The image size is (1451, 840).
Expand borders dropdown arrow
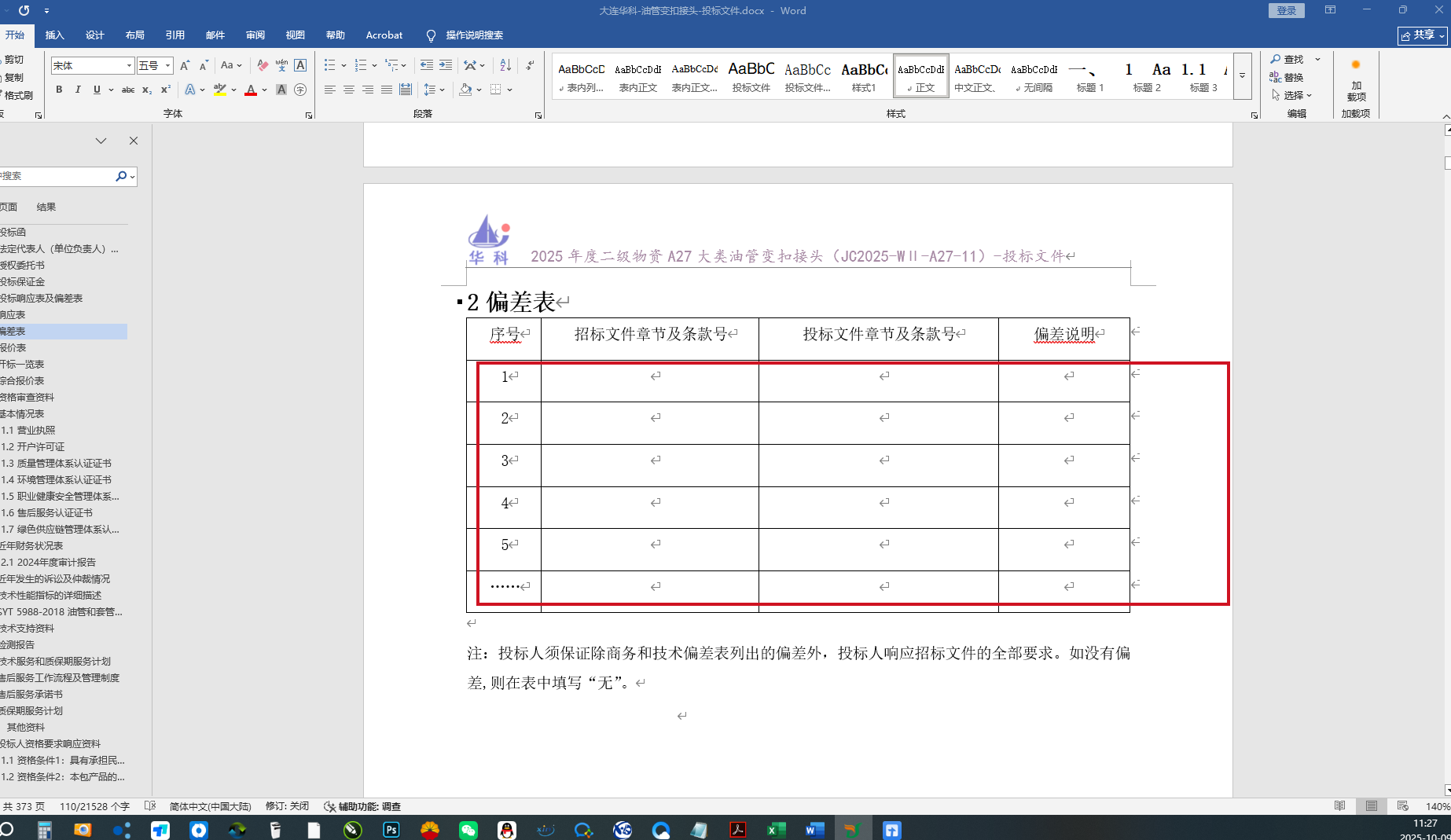[x=510, y=90]
